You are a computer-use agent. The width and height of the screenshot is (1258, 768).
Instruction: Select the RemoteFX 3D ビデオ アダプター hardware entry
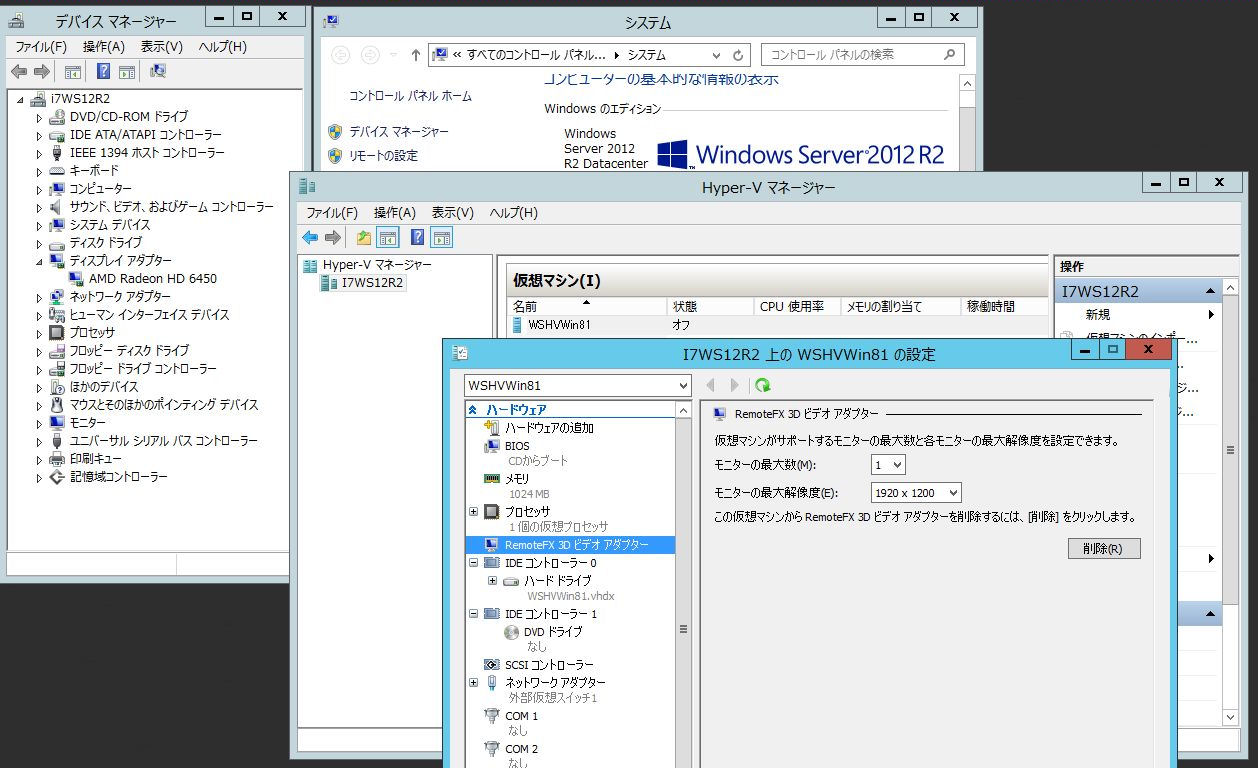[570, 545]
